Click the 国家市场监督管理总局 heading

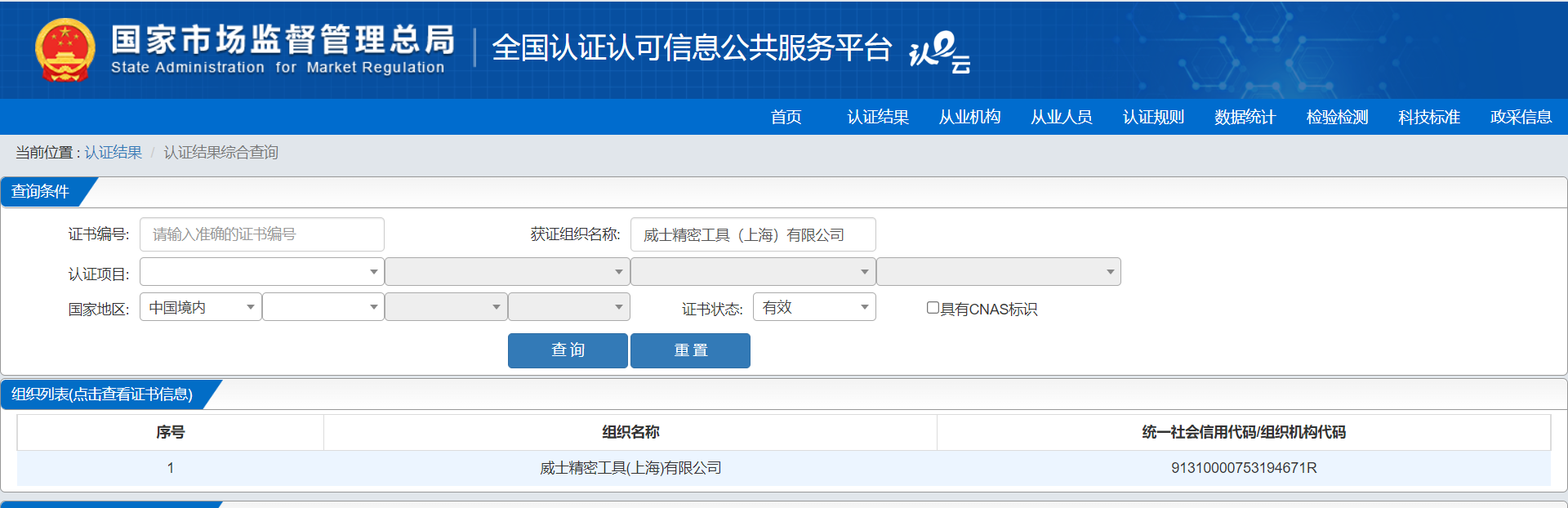[283, 39]
